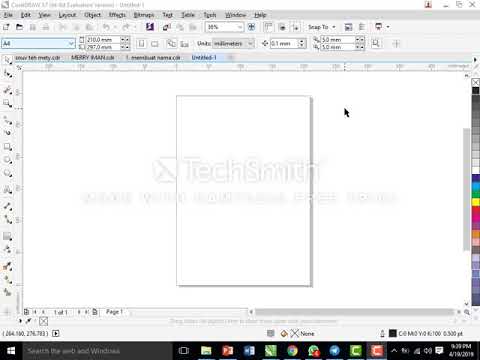Click the nudge distance spinner
The width and height of the screenshot is (480, 360).
301,44
